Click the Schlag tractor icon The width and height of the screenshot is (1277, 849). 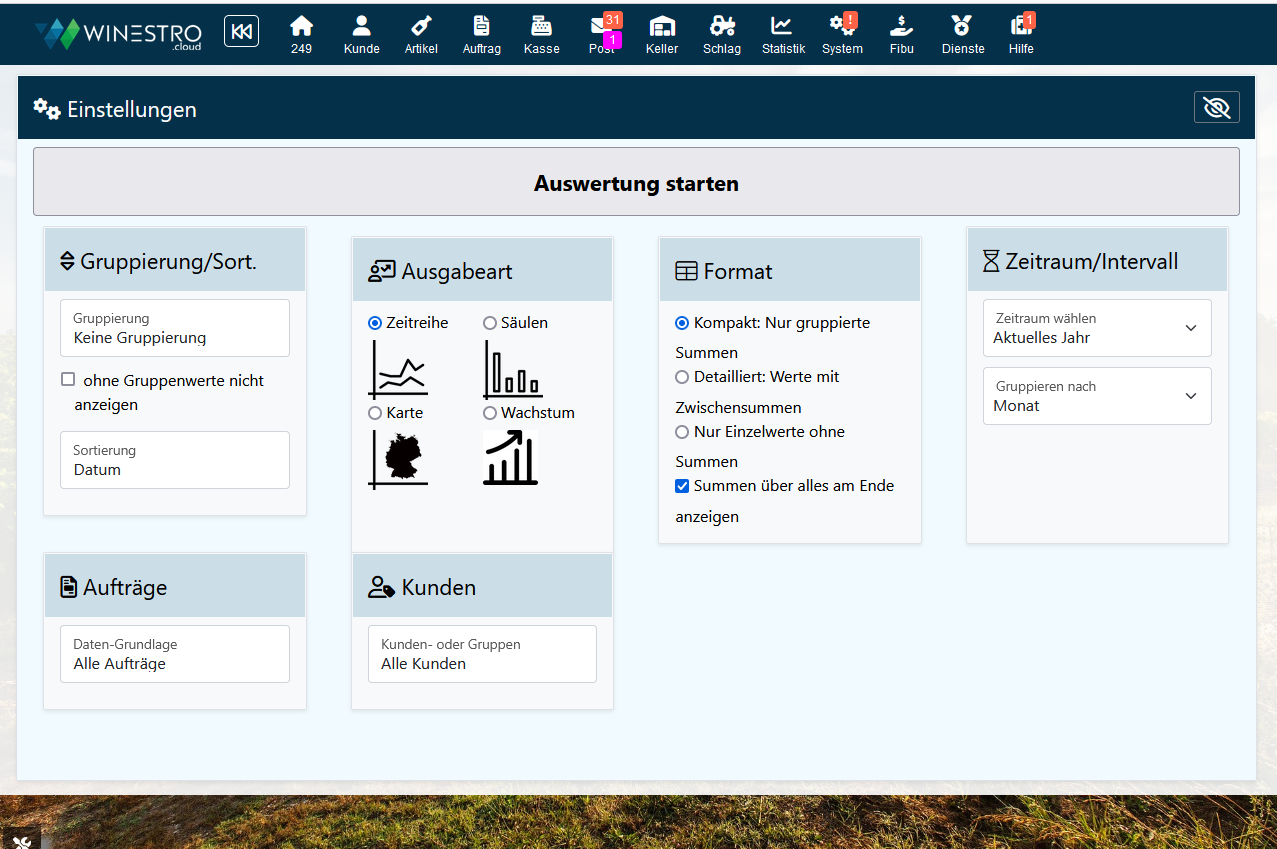pos(722,27)
